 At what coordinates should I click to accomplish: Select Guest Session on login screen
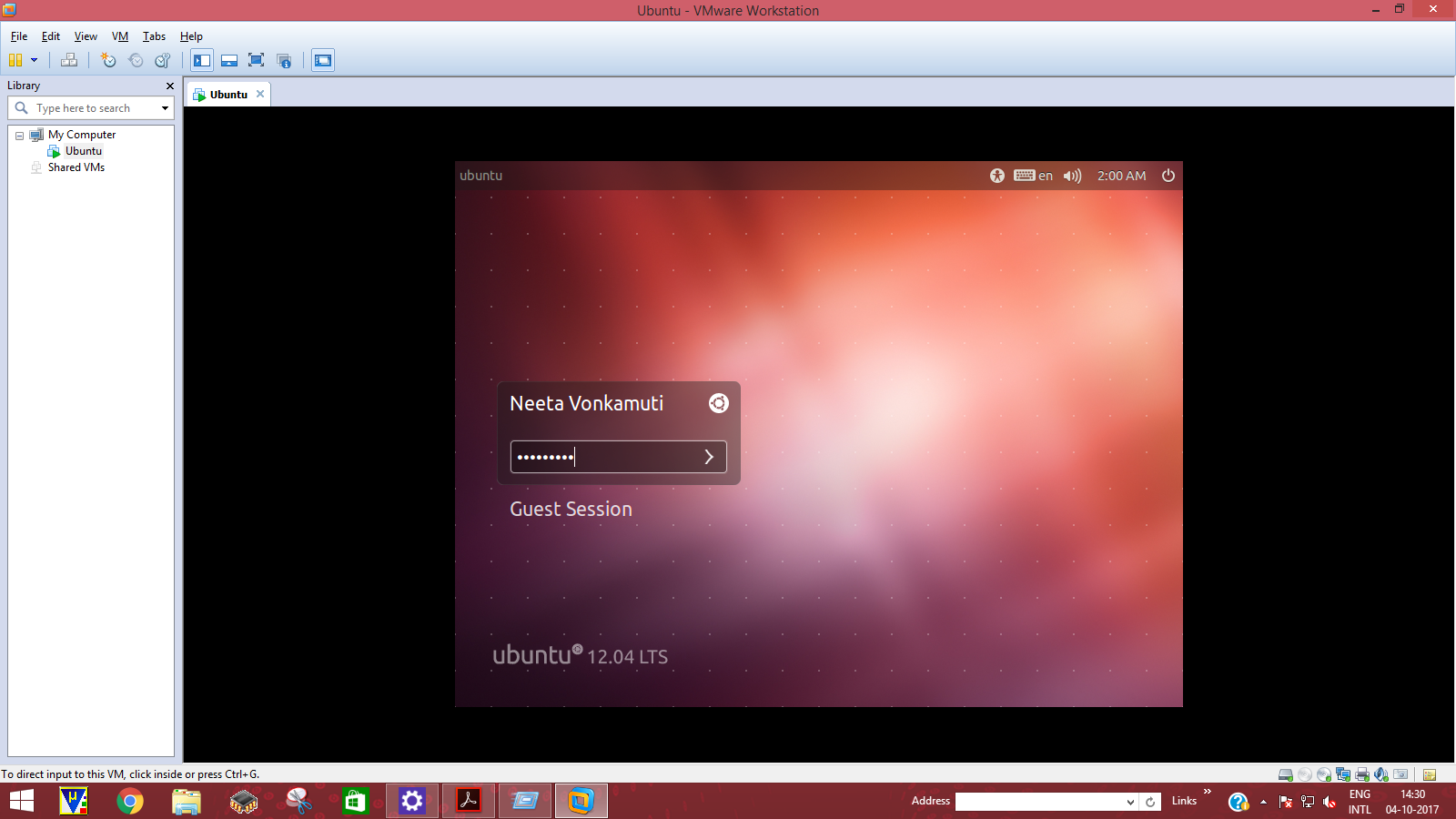[571, 510]
